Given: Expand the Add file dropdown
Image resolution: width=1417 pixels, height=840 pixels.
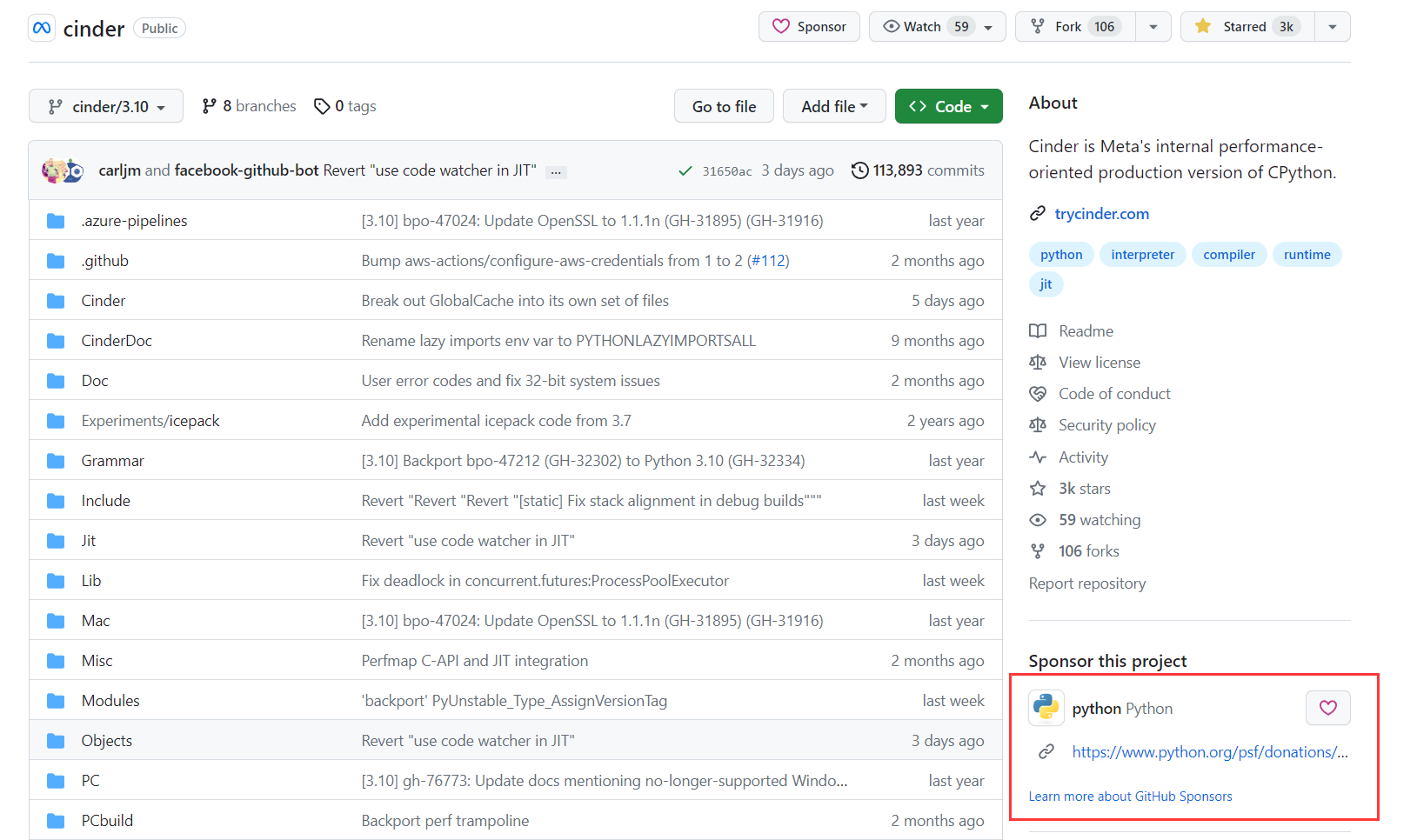Looking at the screenshot, I should [x=833, y=106].
